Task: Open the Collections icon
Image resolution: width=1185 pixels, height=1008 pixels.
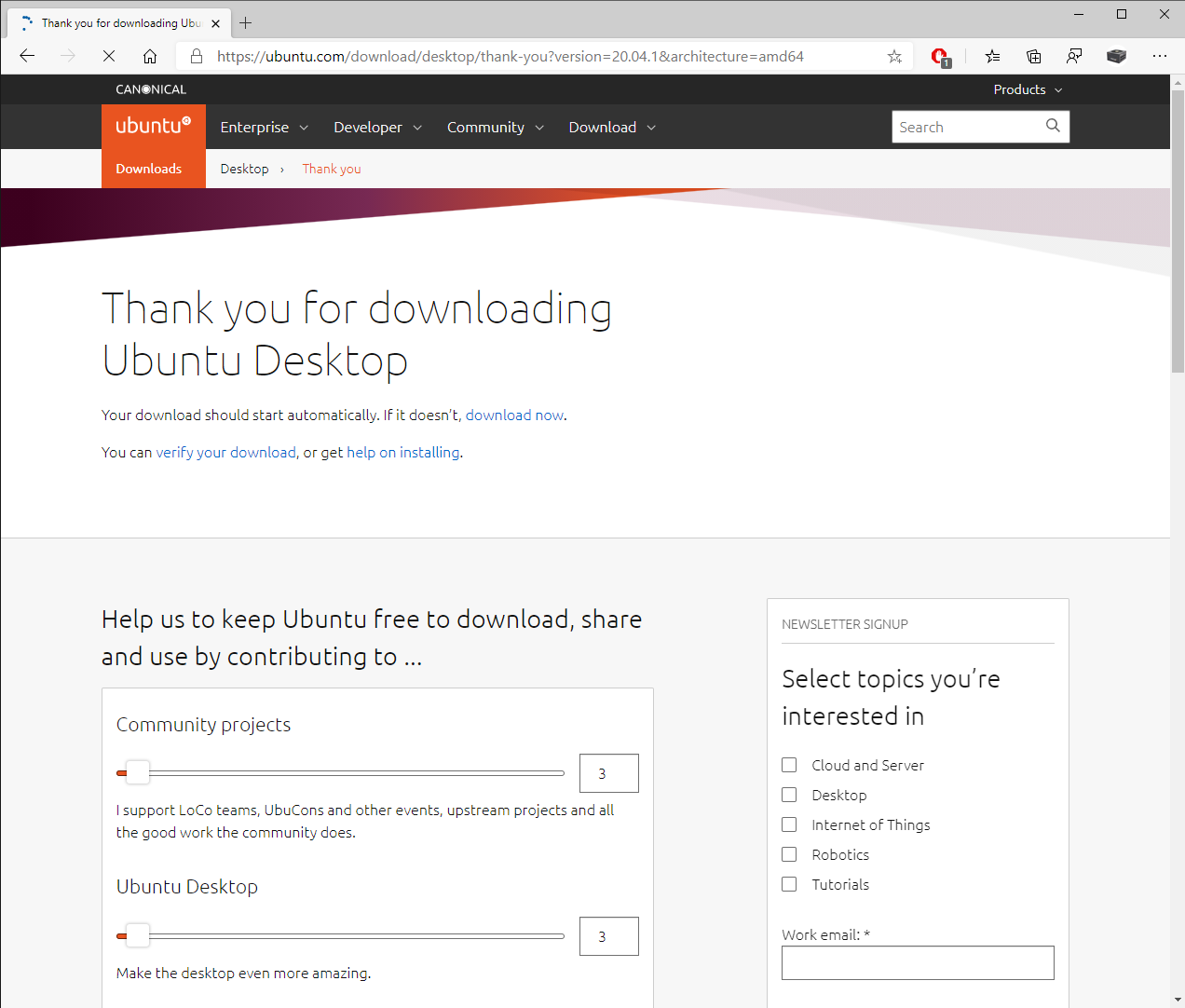Action: (x=1033, y=56)
